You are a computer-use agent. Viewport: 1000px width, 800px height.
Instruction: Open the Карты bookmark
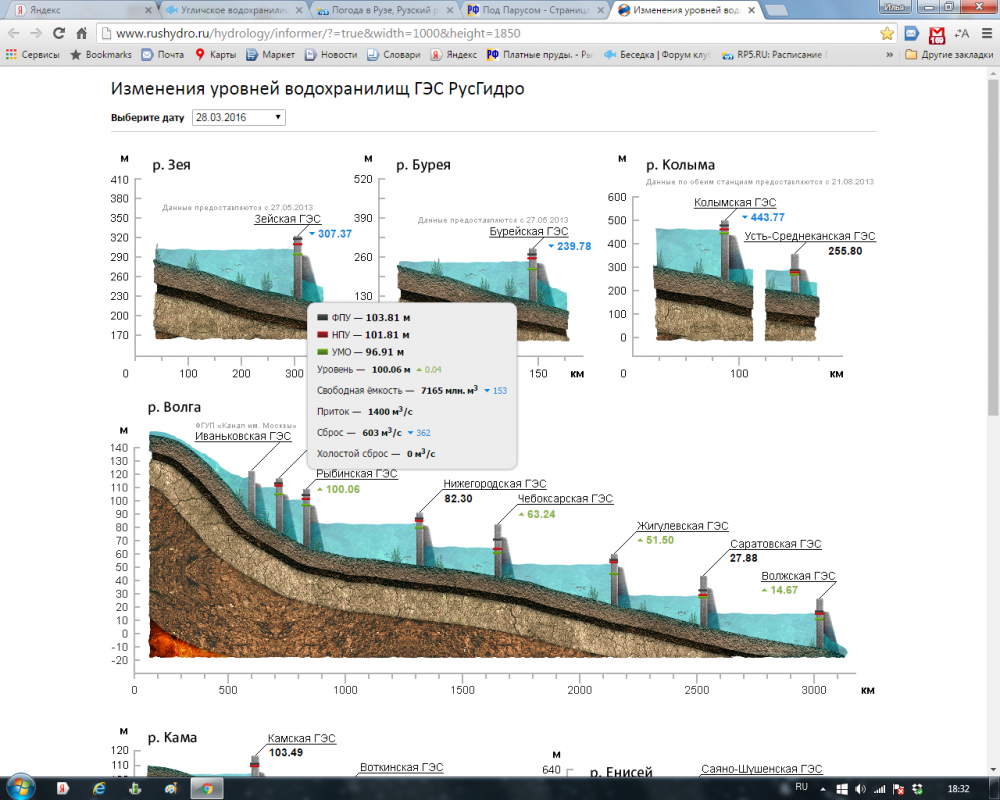pyautogui.click(x=215, y=54)
